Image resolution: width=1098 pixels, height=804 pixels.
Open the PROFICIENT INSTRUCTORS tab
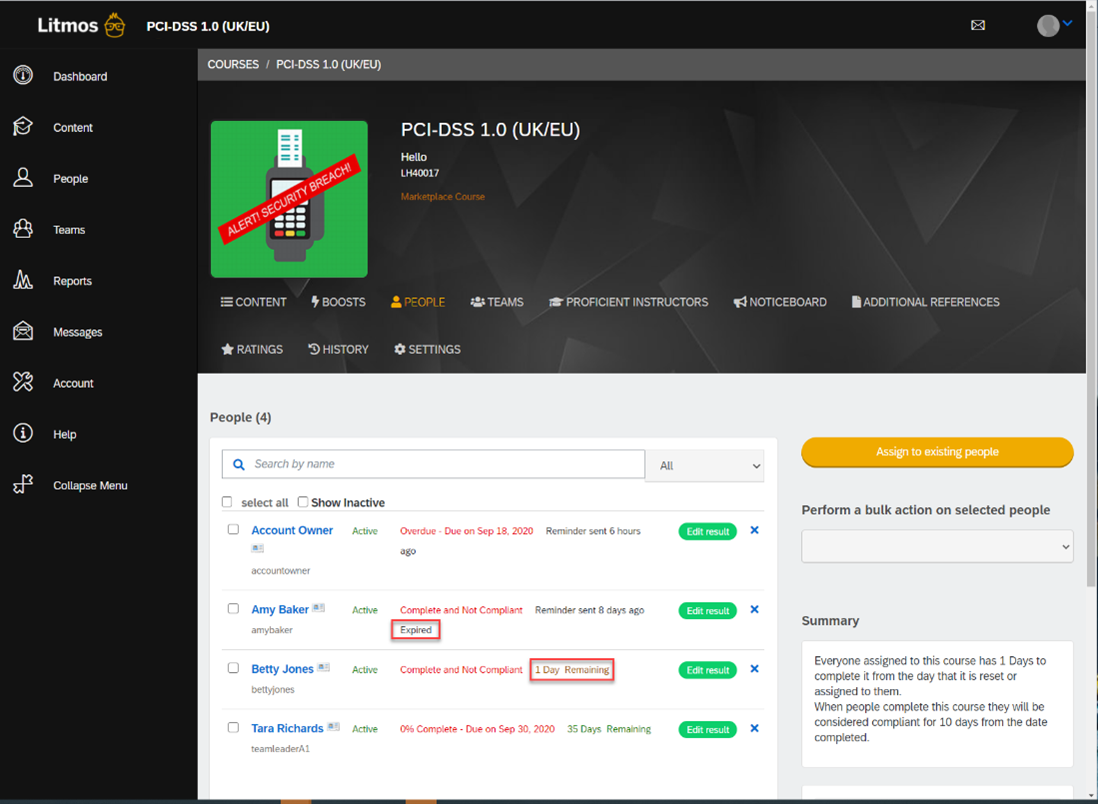[x=629, y=302]
